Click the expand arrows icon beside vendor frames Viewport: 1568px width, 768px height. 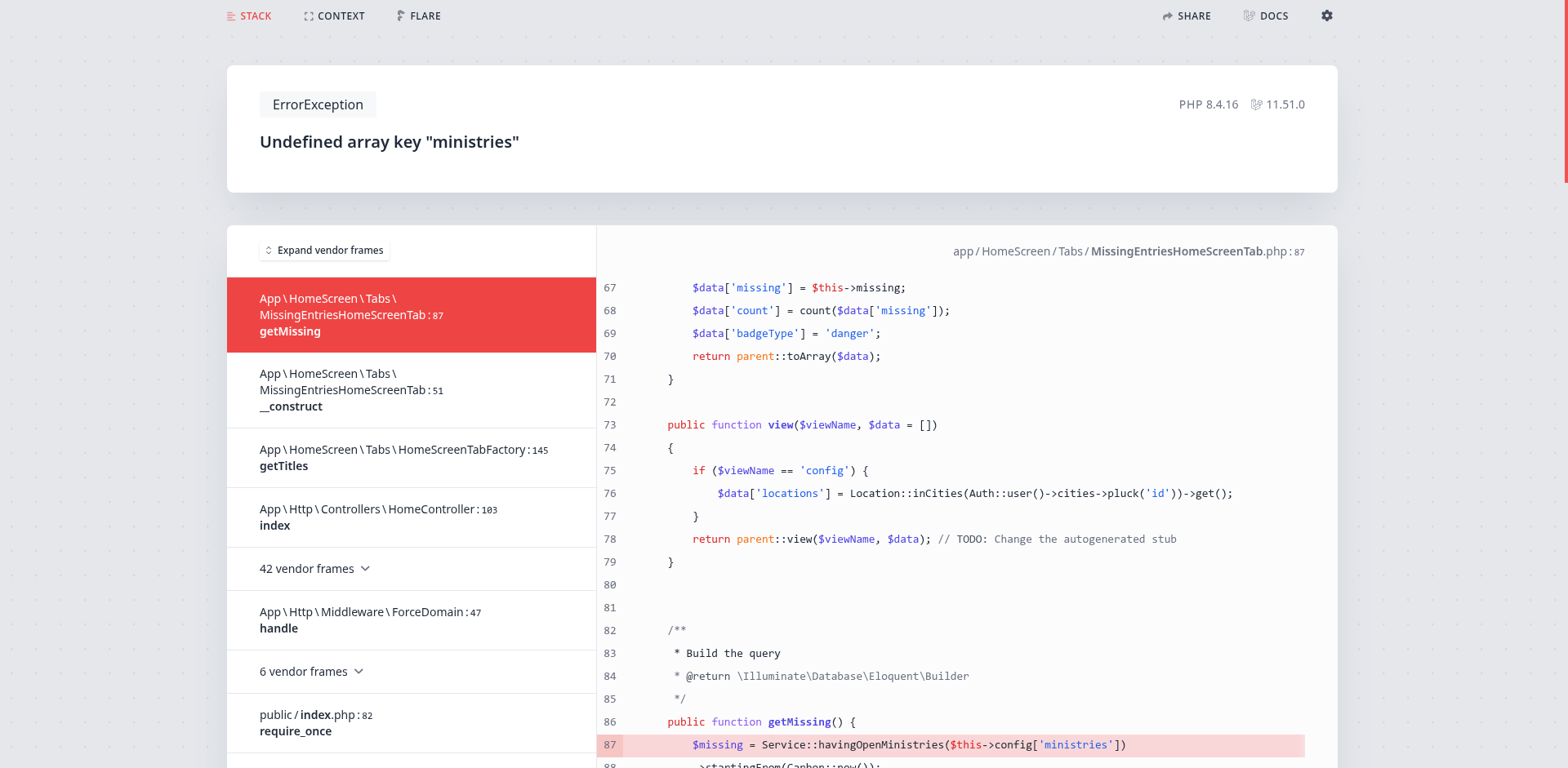coord(269,251)
